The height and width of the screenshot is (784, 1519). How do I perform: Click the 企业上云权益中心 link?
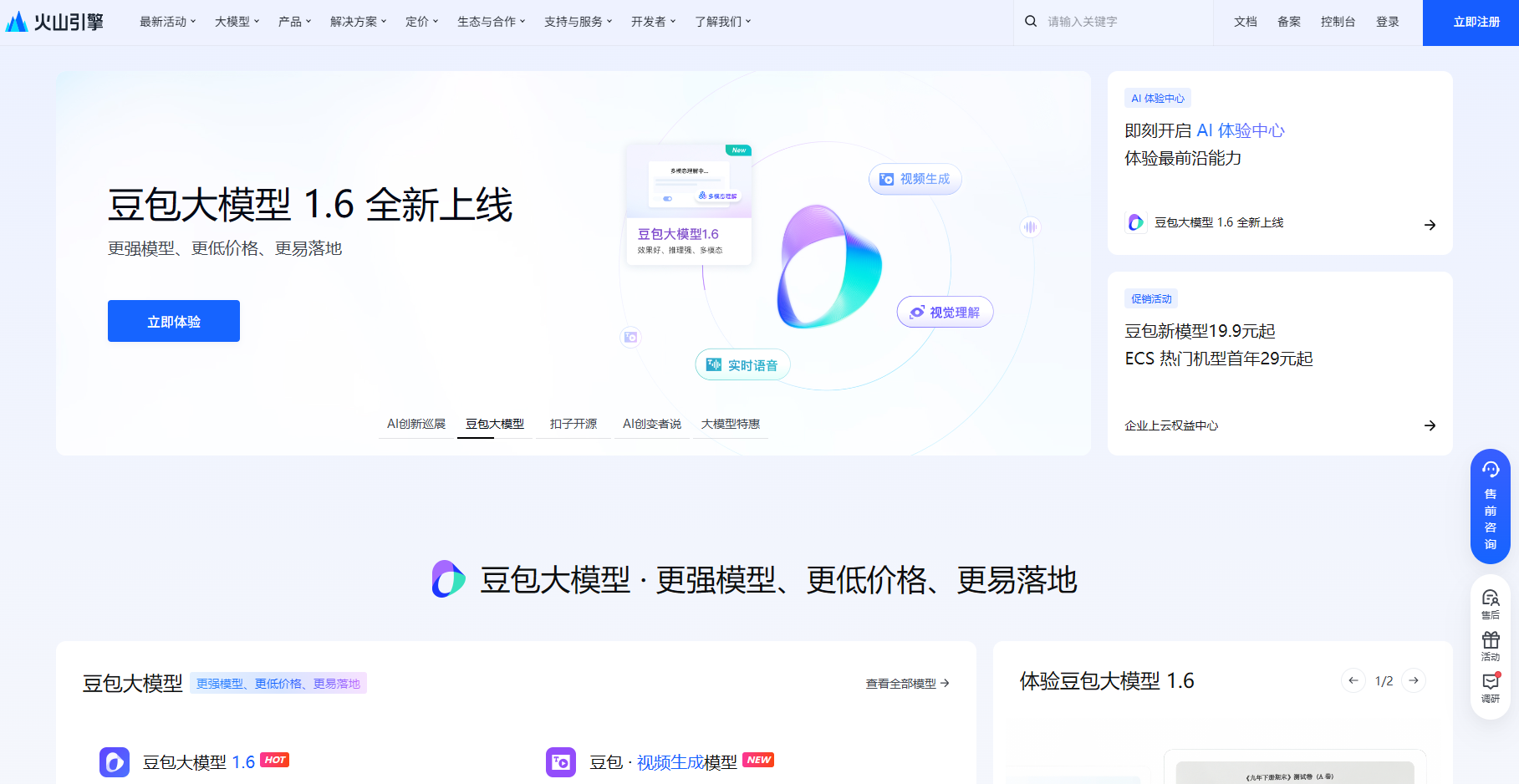point(1171,425)
